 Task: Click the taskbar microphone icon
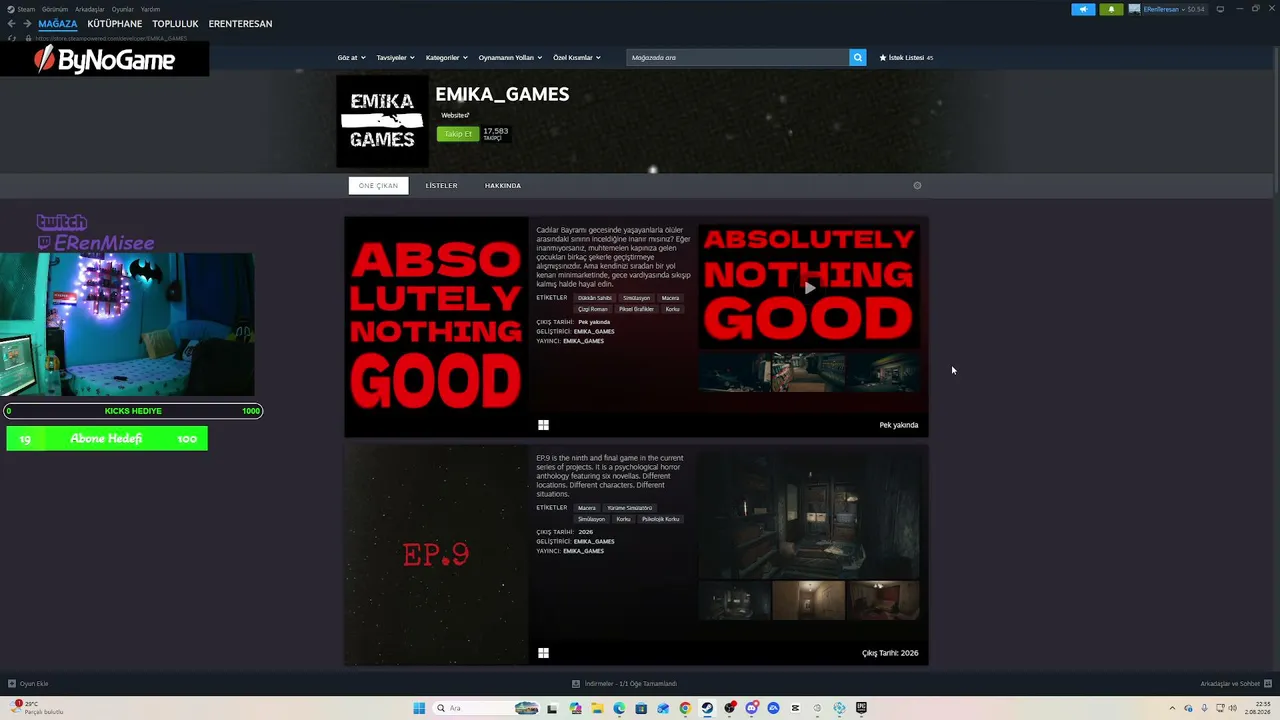coord(1204,708)
